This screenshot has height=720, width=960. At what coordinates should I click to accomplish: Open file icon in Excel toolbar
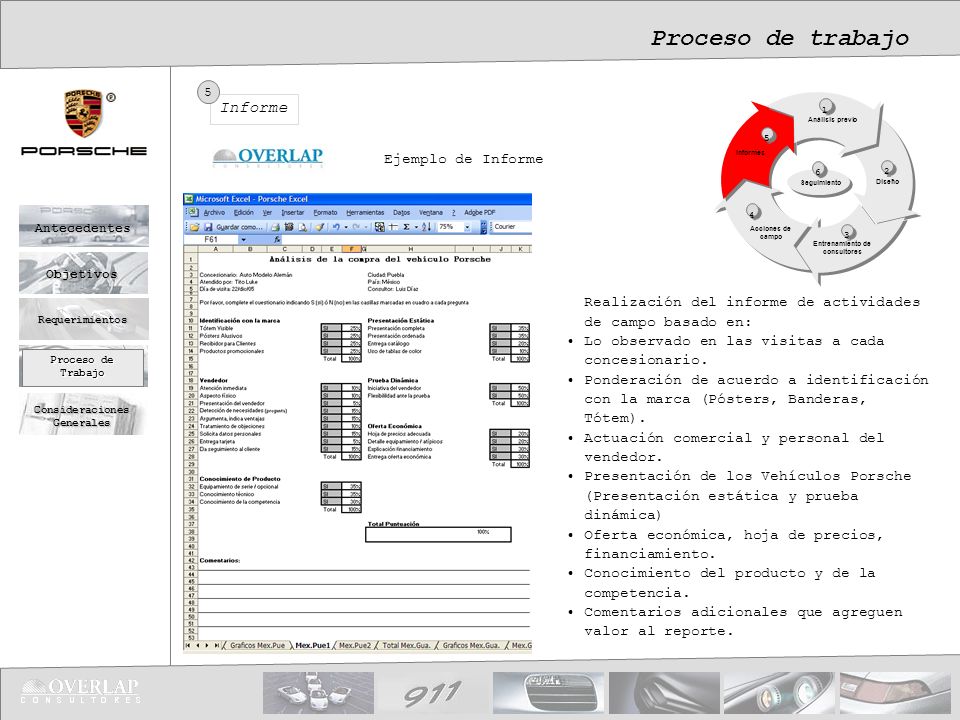pos(194,227)
